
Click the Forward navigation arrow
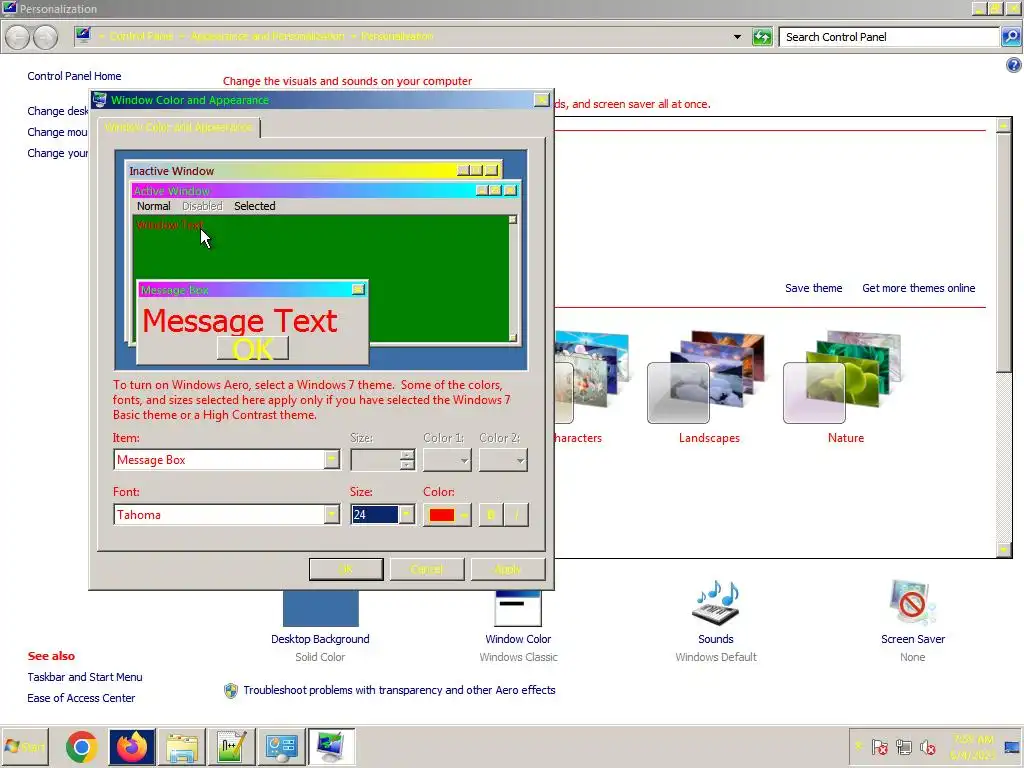[45, 37]
